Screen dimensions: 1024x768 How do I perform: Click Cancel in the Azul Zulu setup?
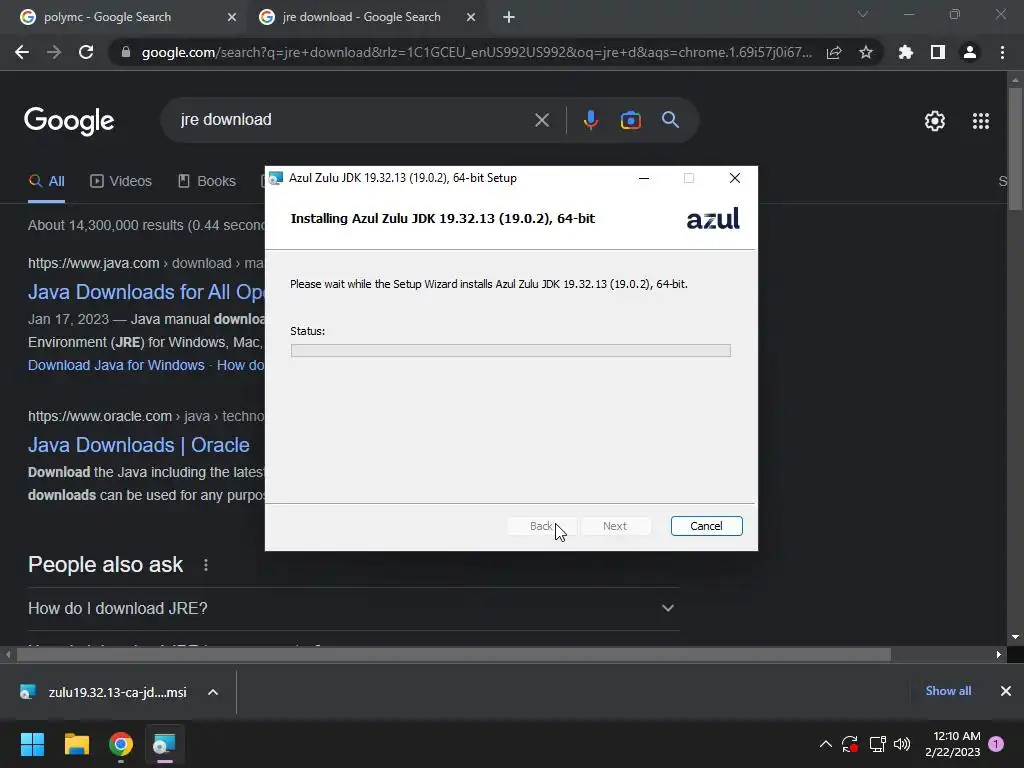pos(706,526)
